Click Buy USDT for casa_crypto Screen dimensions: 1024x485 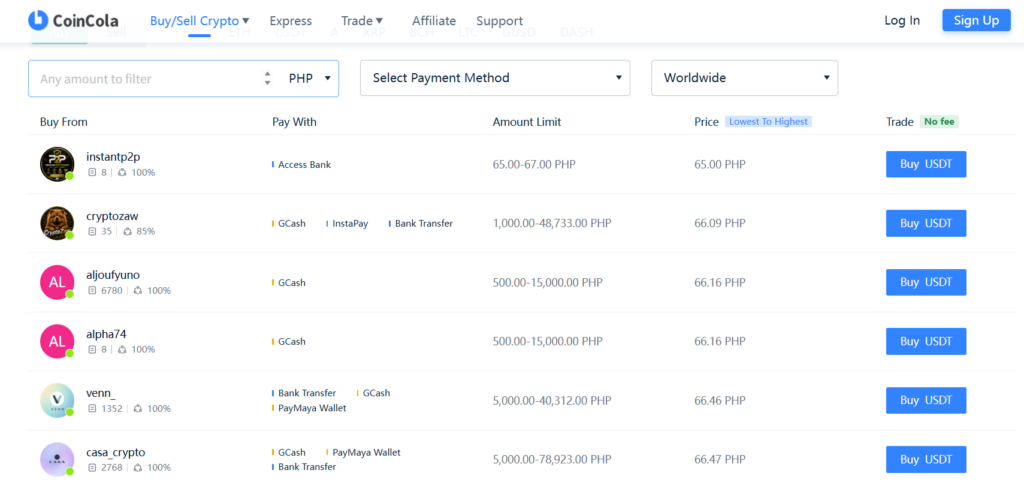(x=926, y=460)
